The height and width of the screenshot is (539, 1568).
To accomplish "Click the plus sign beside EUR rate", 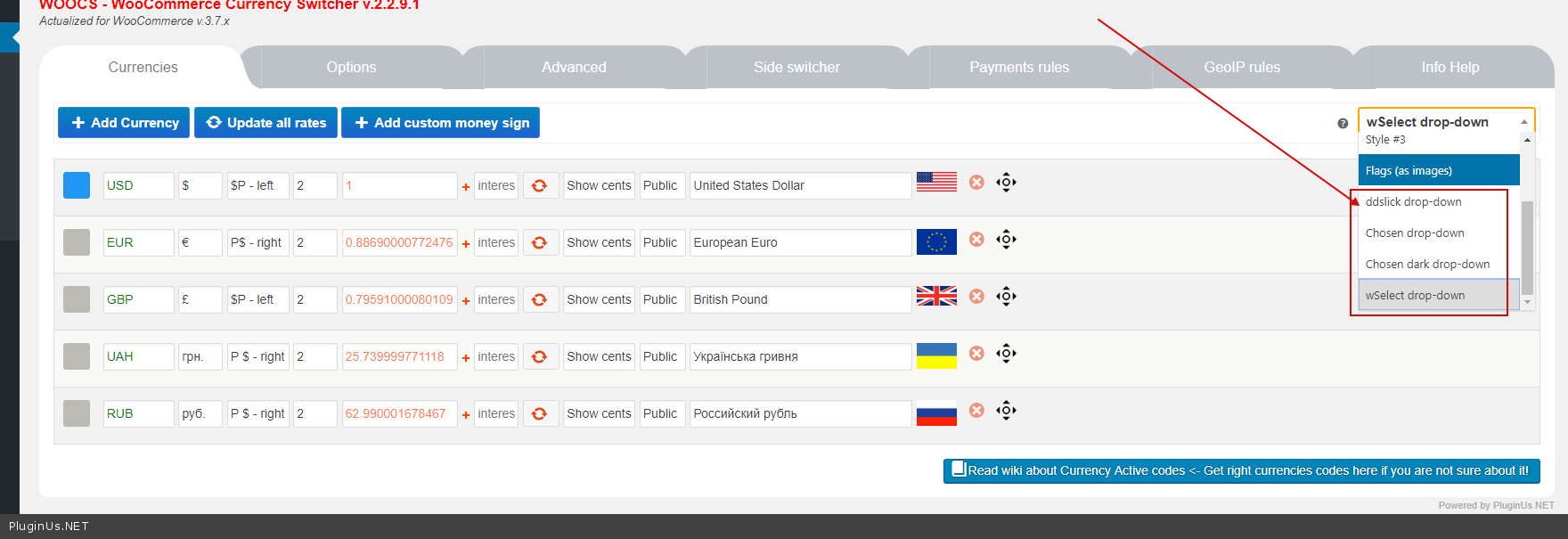I will pos(465,244).
